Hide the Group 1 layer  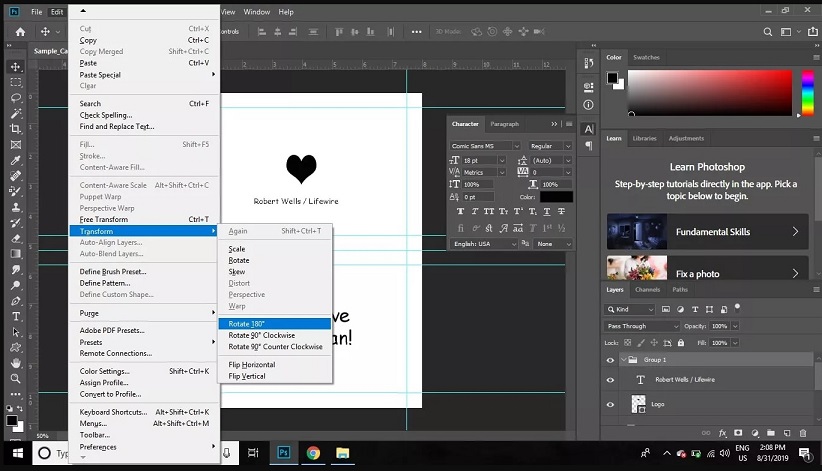[x=610, y=360]
